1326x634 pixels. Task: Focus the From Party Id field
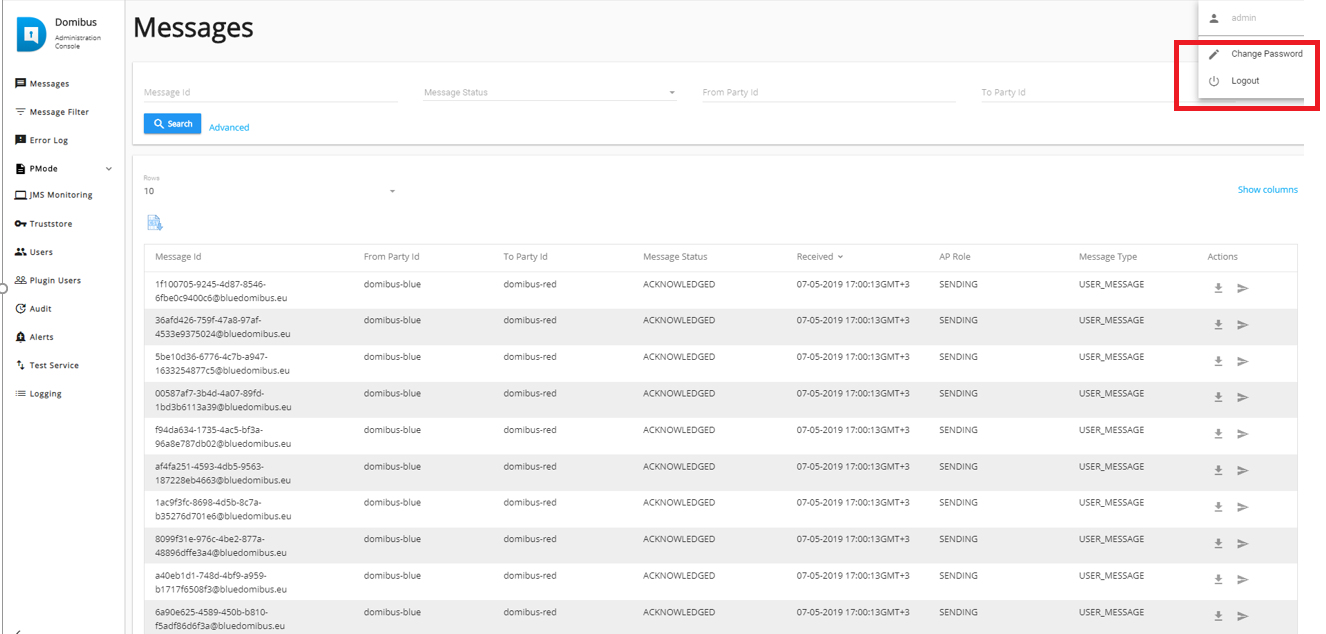[829, 92]
